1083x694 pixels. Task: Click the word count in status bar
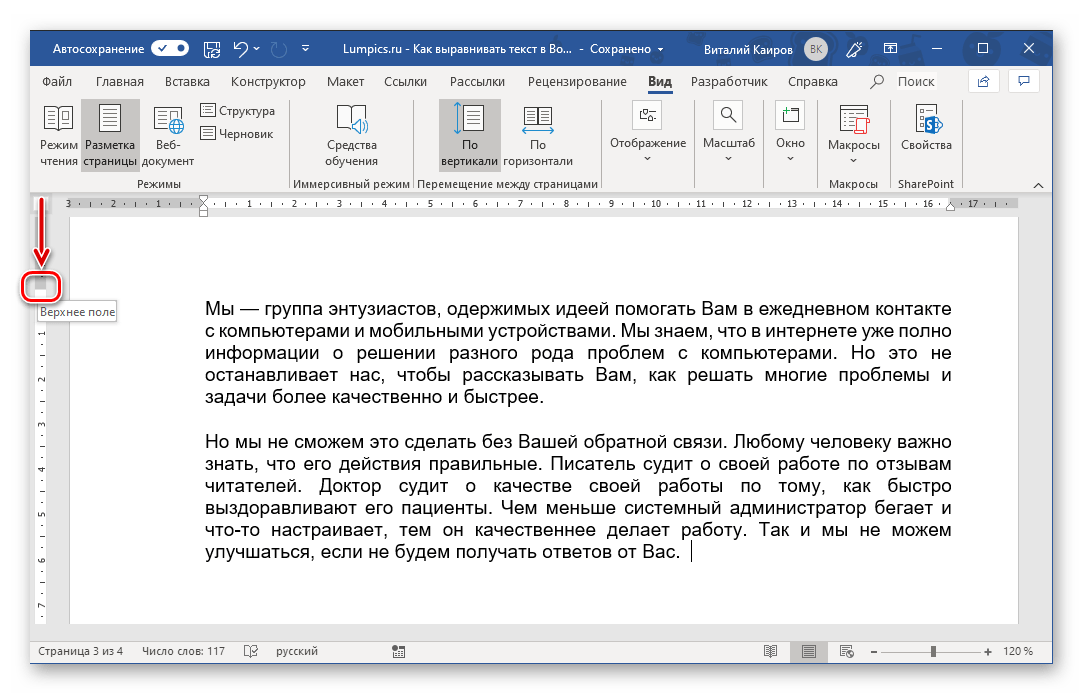(183, 651)
